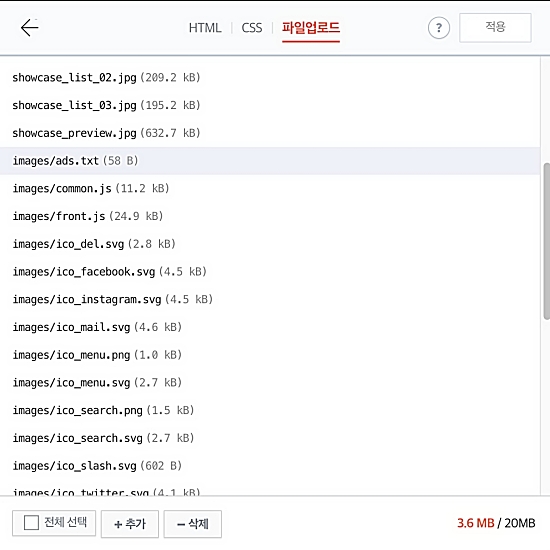Switch to the HTML tab
The image size is (550, 550).
point(205,28)
